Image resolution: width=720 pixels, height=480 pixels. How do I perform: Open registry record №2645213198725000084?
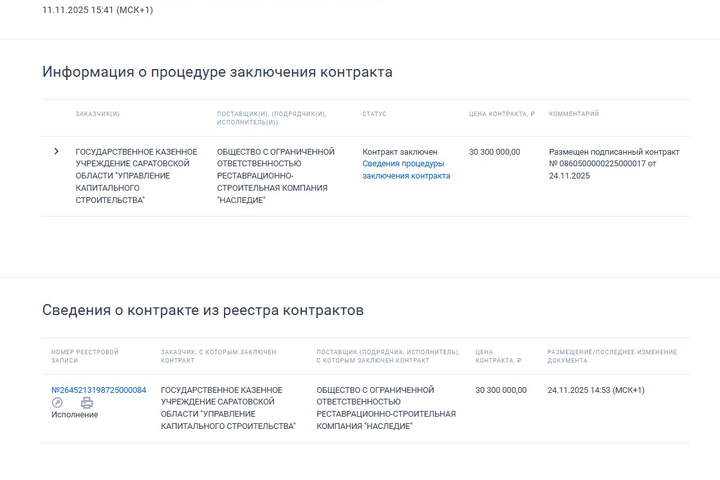click(99, 390)
